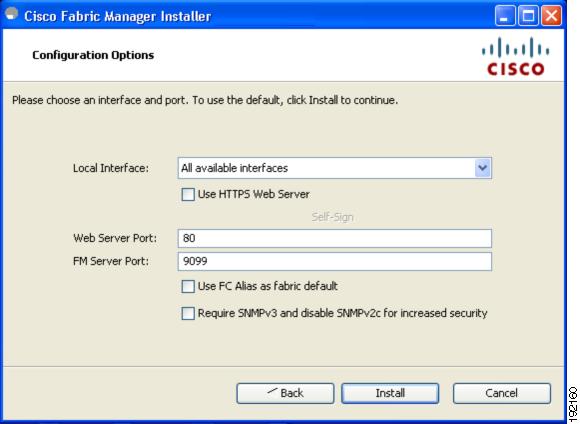Go to the previous step with Back

click(x=285, y=393)
